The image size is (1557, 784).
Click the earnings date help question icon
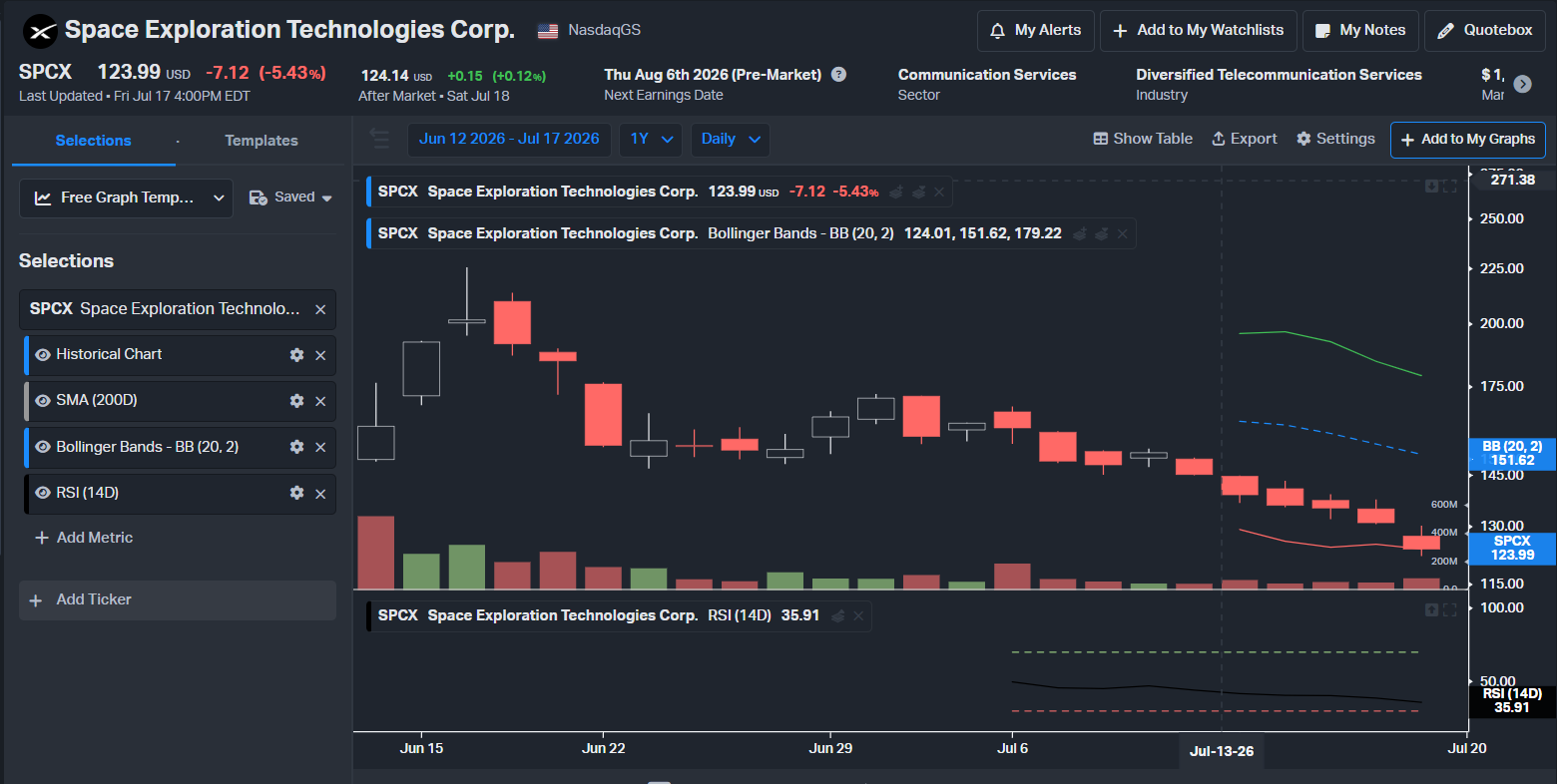(x=839, y=75)
